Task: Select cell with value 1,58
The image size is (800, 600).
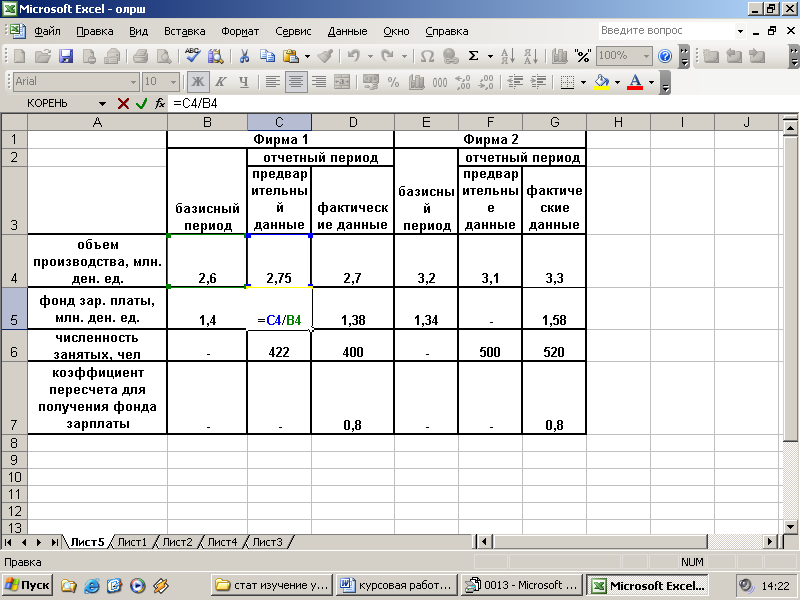Action: click(x=554, y=308)
